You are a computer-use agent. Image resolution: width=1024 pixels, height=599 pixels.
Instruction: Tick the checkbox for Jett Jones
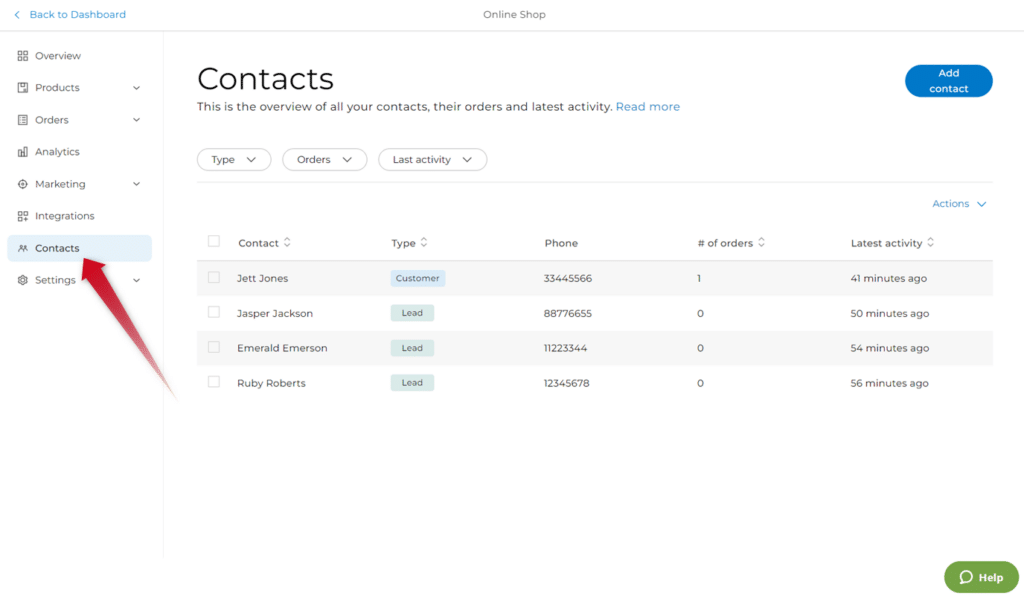click(214, 277)
